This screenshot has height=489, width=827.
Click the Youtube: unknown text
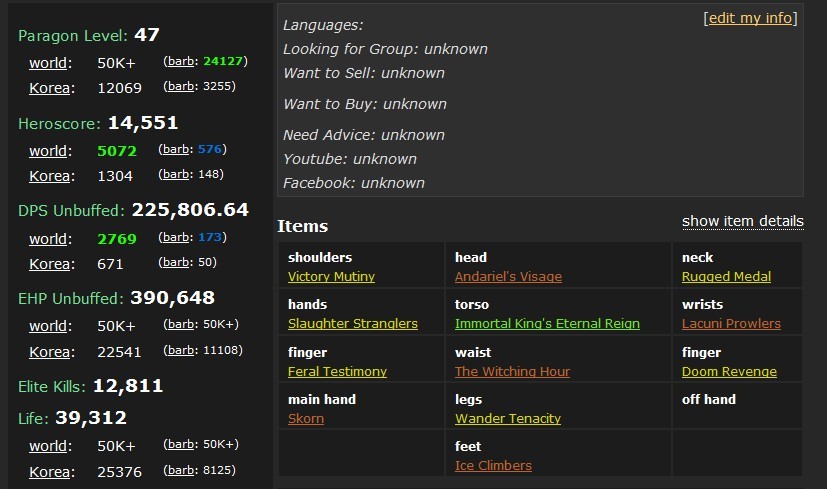pos(350,159)
